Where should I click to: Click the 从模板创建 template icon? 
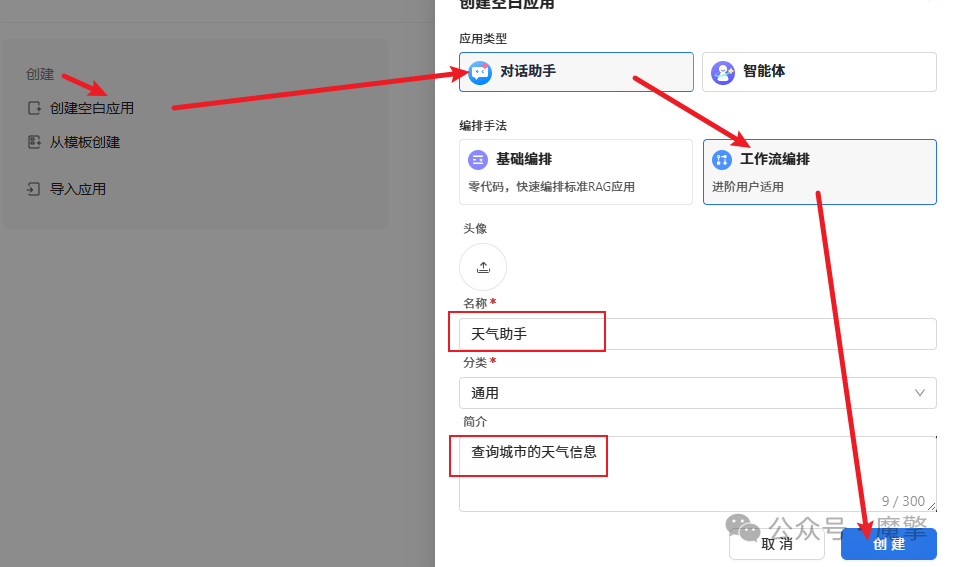(34, 142)
